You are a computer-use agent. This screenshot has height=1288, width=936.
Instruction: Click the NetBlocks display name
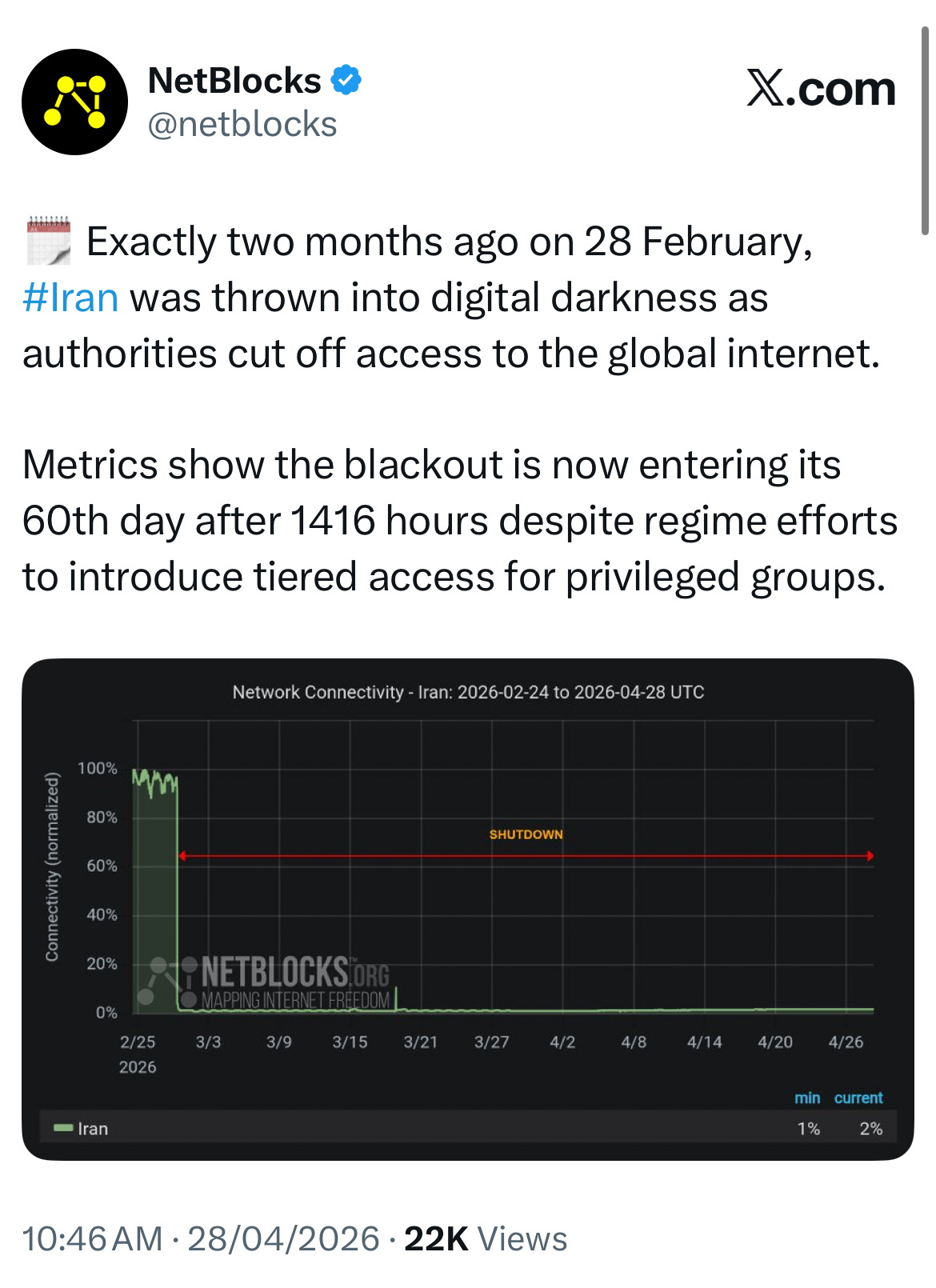pyautogui.click(x=234, y=81)
